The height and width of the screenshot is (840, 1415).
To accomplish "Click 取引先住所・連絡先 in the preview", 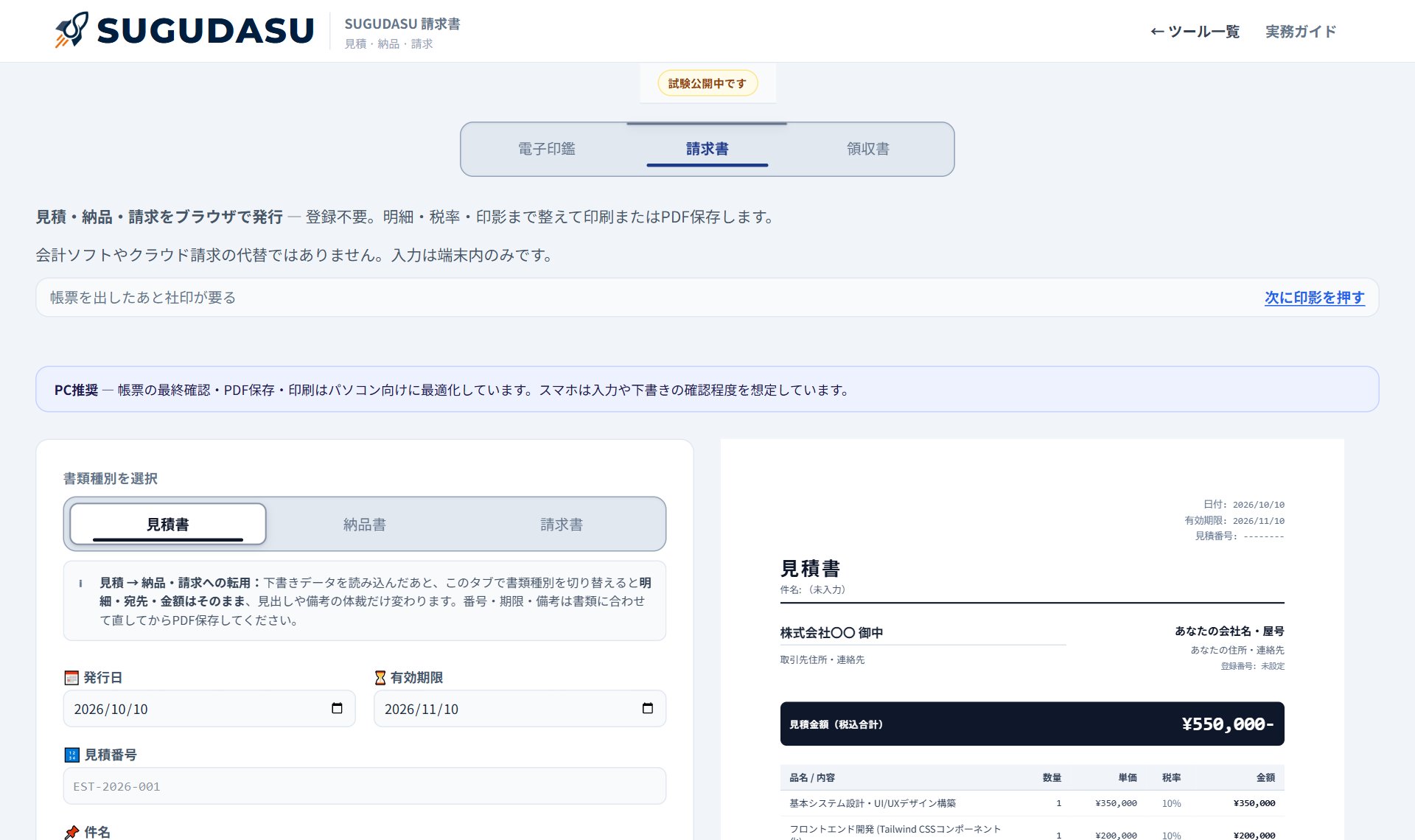I will pos(822,659).
